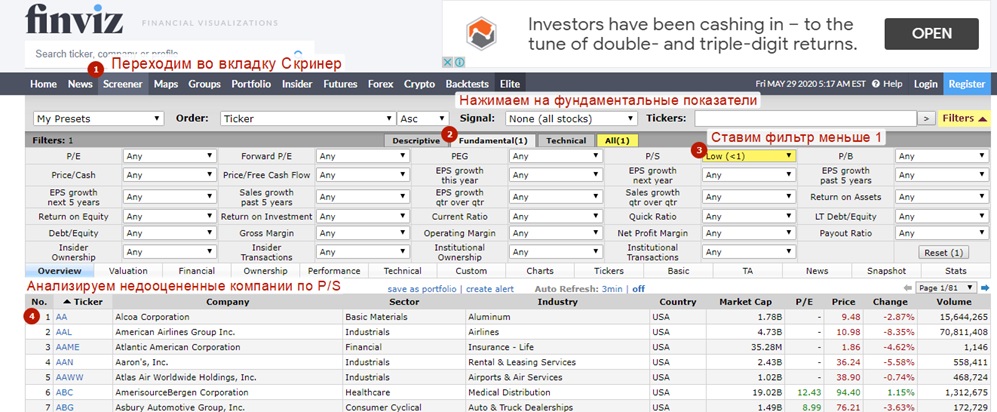The image size is (997, 412).
Task: Collapse the Filters panel
Action: [x=965, y=118]
